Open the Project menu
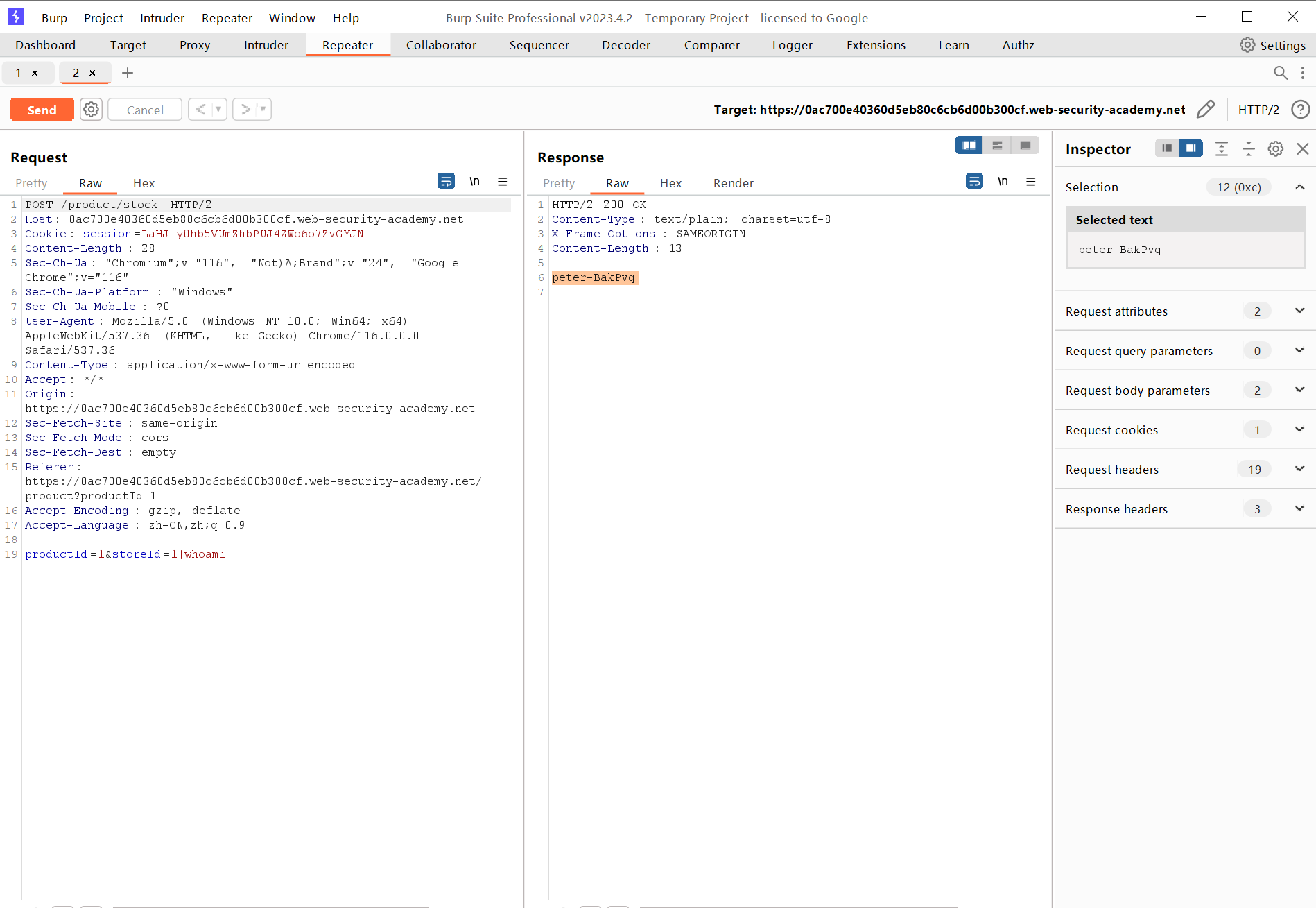1316x908 pixels. pos(103,18)
